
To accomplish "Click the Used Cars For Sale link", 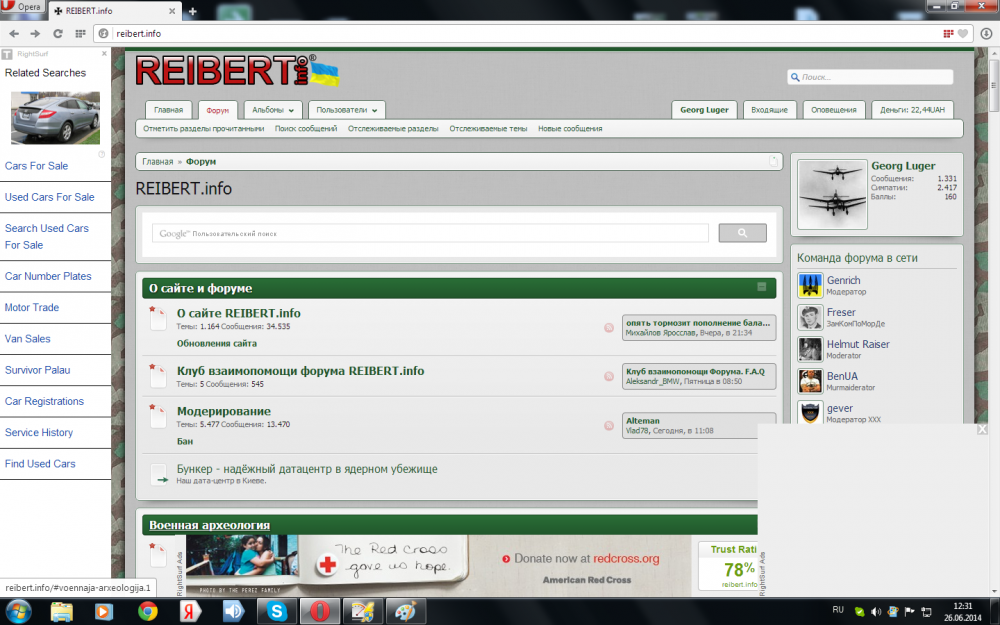I will (50, 197).
